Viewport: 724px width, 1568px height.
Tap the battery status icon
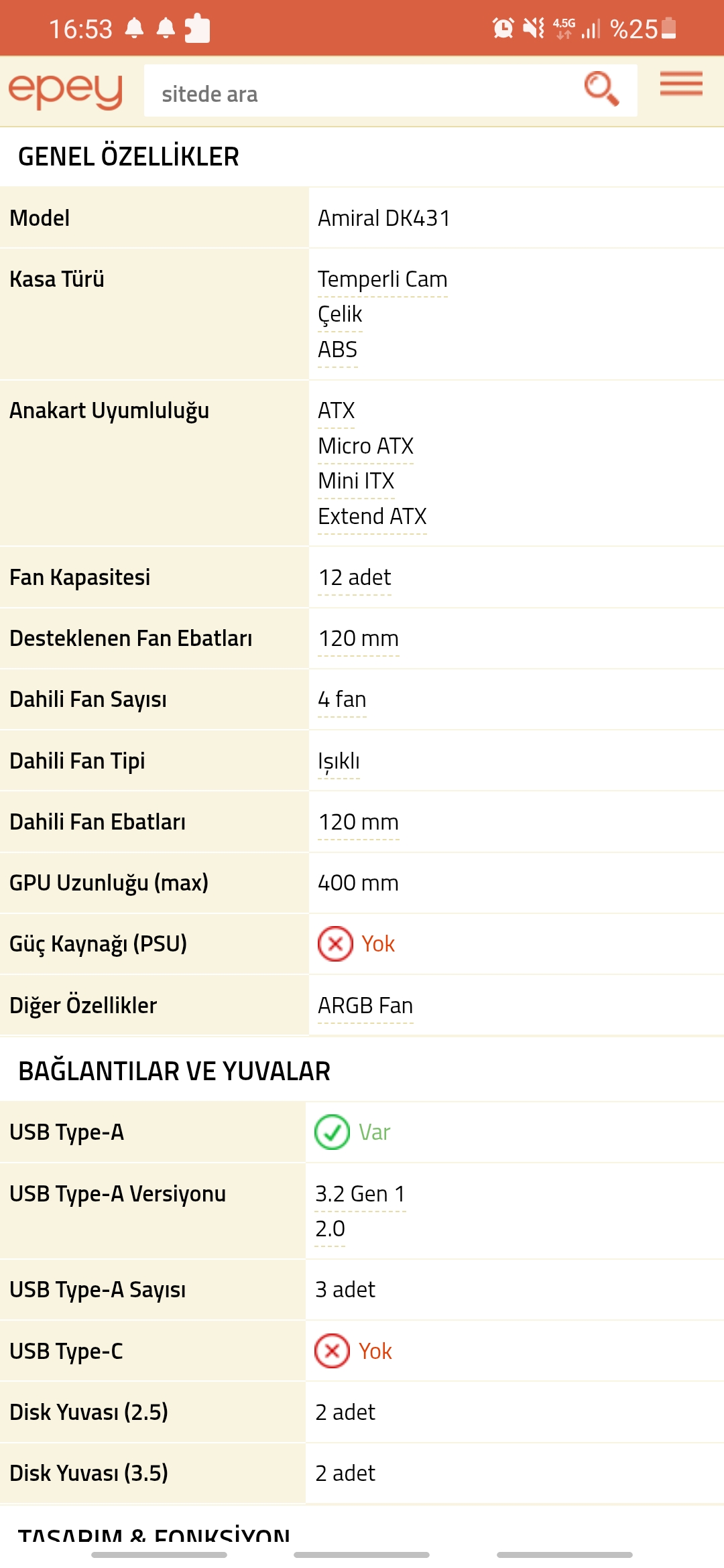click(x=668, y=28)
